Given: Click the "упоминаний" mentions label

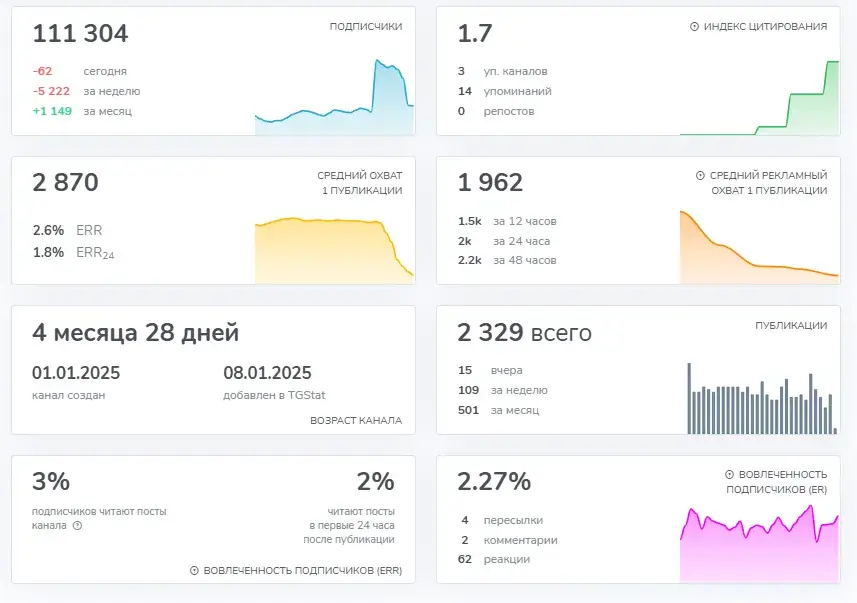Looking at the screenshot, I should point(517,91).
